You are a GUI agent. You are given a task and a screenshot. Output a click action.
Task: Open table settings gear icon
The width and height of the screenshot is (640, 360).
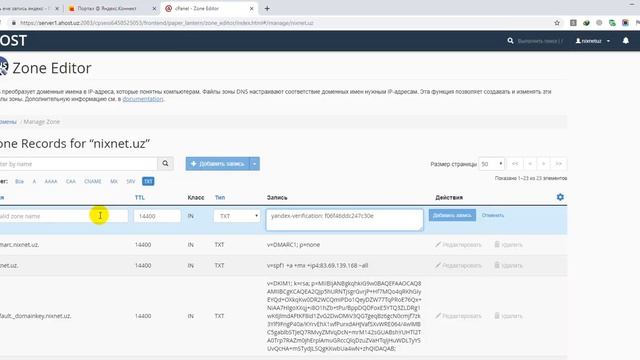point(560,197)
